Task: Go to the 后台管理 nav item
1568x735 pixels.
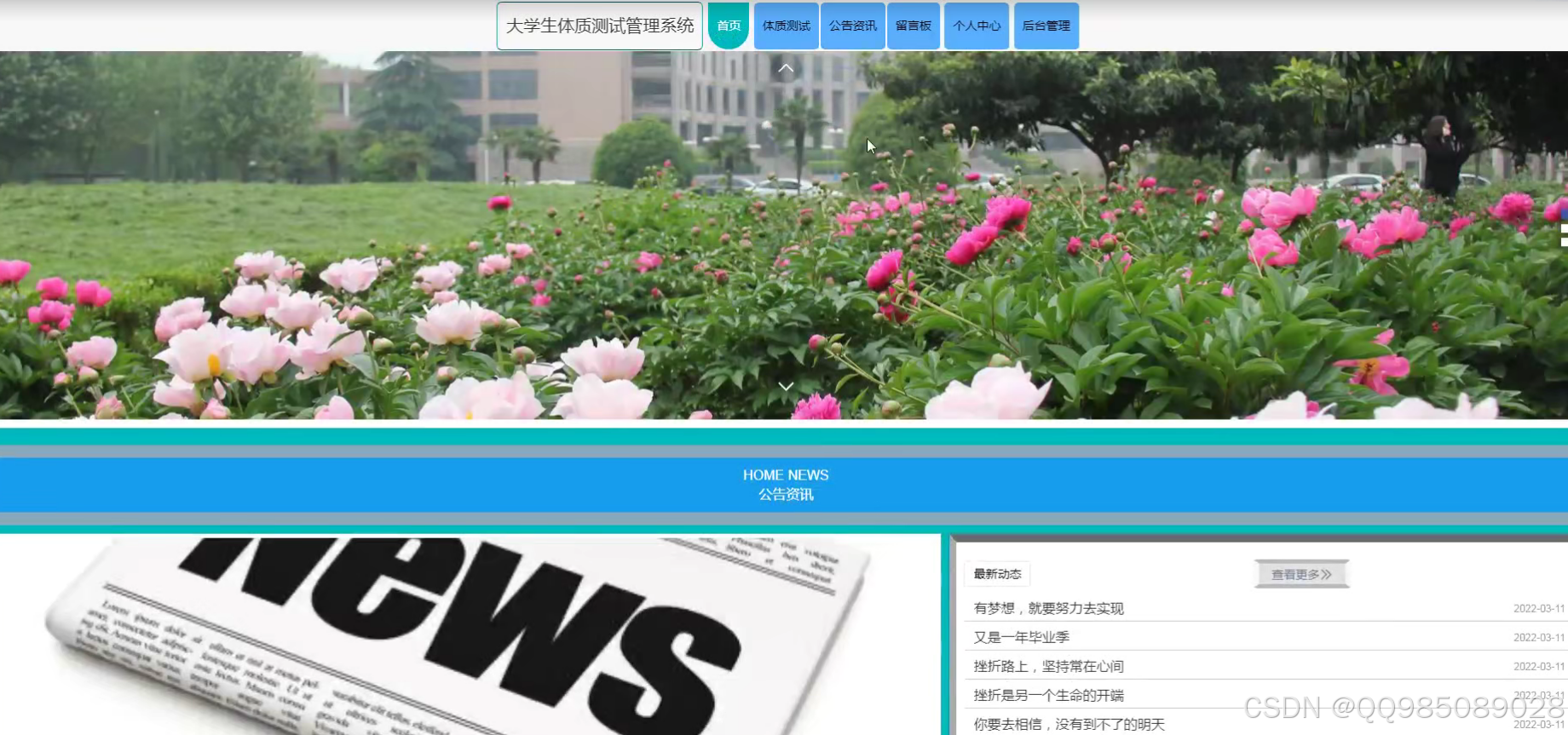Action: (x=1046, y=26)
